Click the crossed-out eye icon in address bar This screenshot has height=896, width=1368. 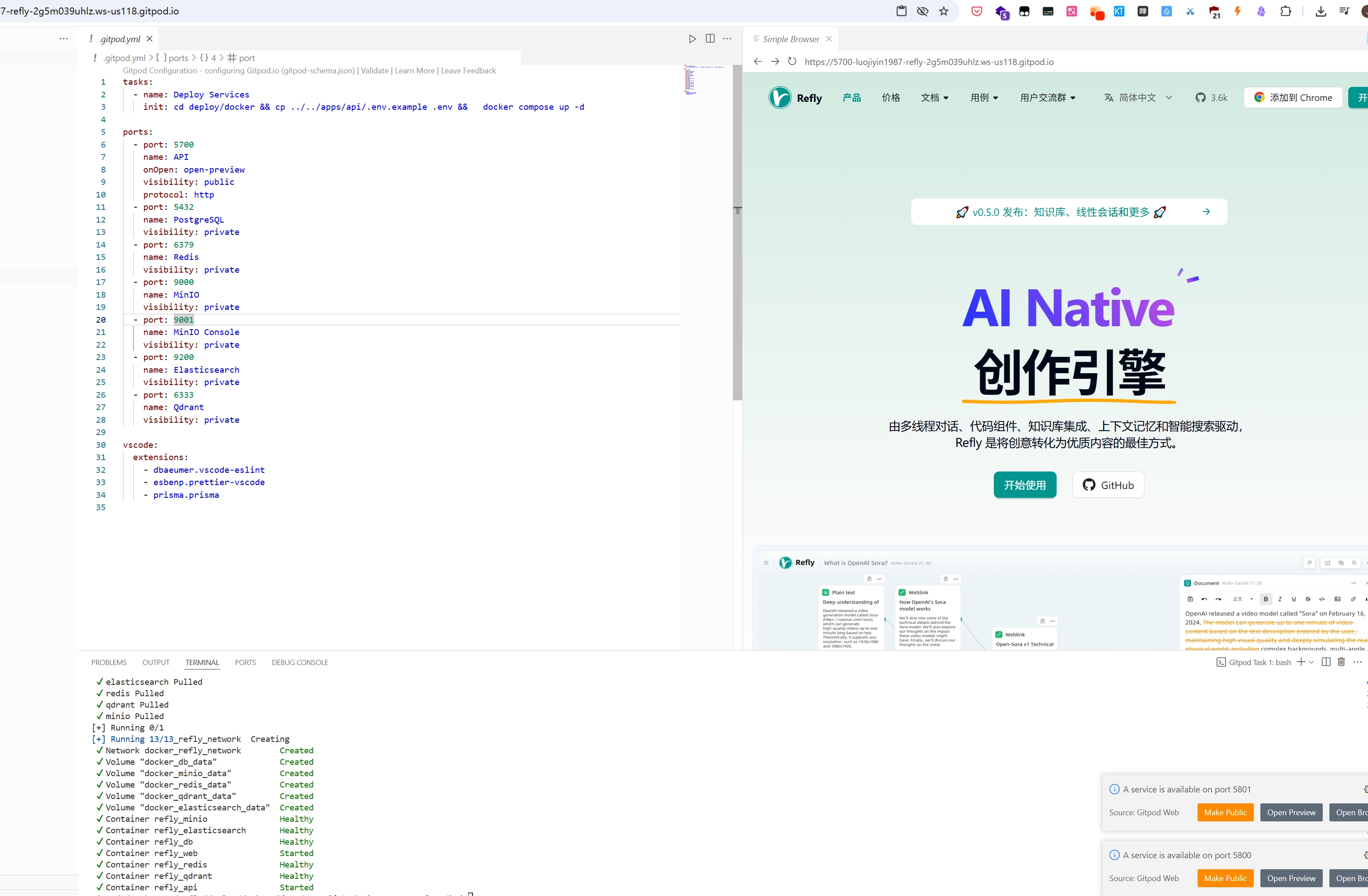point(923,11)
